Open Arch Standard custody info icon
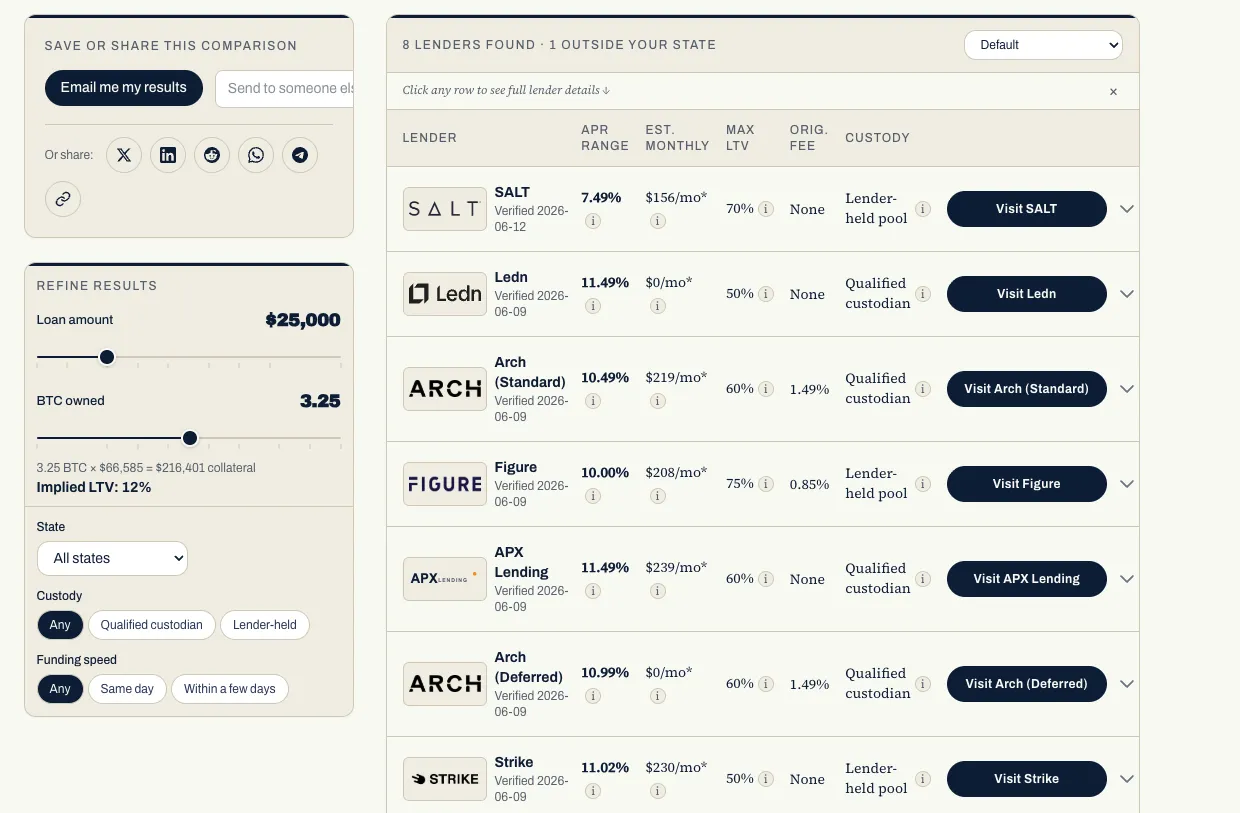 923,389
